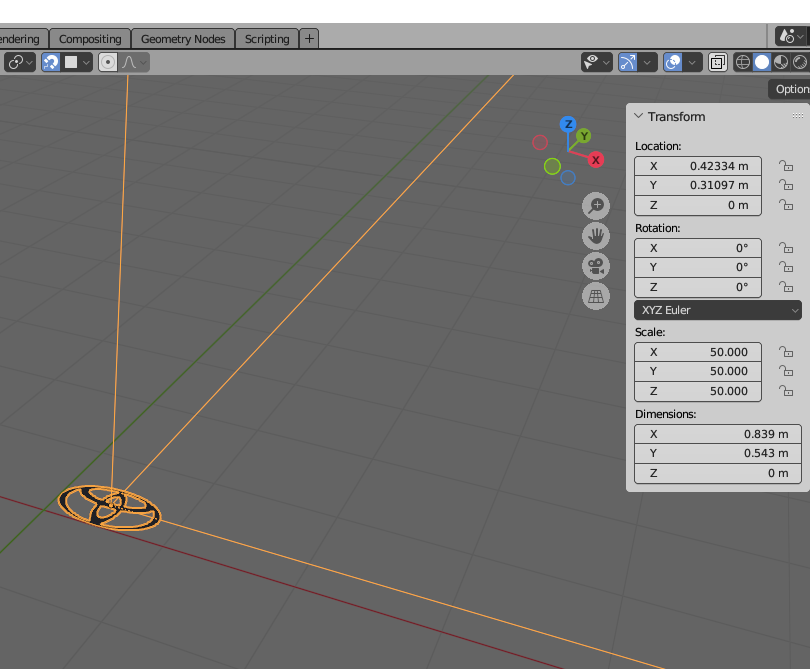Toggle proportional editing
810x669 pixels.
pos(108,63)
